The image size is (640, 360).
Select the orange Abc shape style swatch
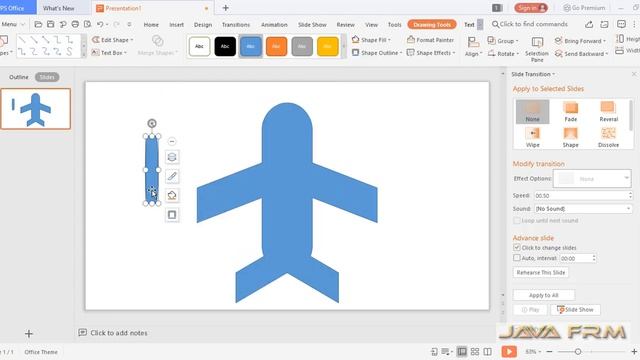[276, 46]
